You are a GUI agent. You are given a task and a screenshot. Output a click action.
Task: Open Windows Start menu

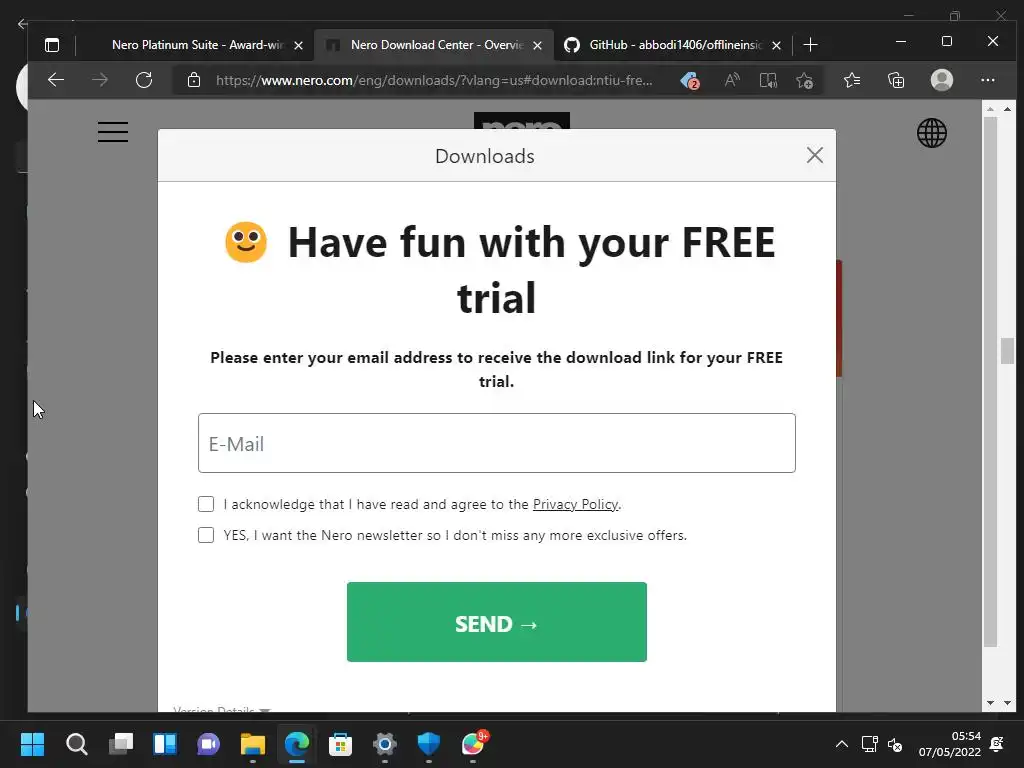[32, 744]
